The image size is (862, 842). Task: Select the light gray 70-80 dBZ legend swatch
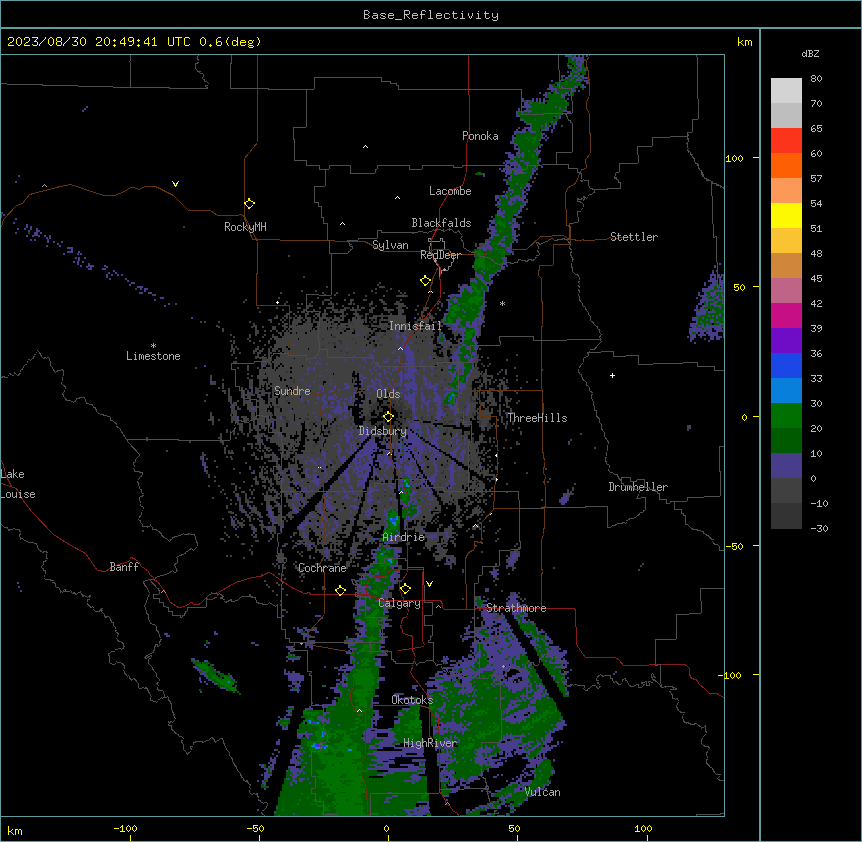pos(786,91)
